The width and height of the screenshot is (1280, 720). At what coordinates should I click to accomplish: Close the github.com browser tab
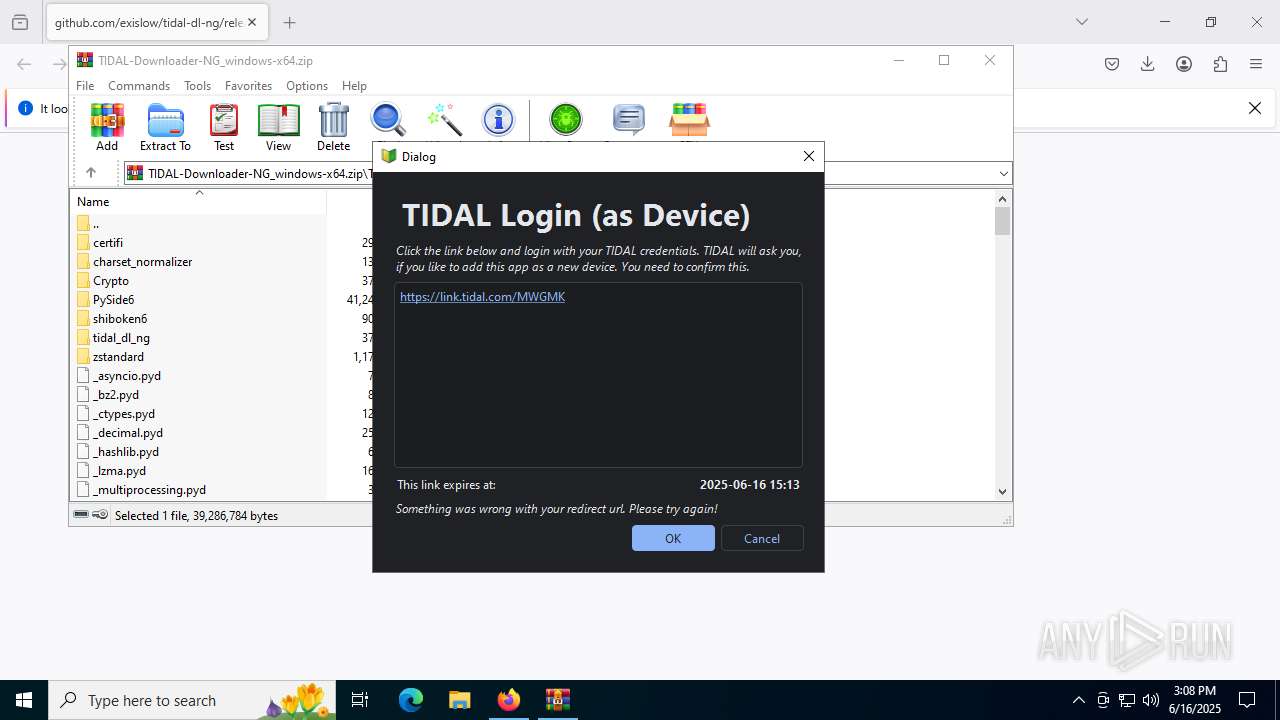(x=253, y=22)
